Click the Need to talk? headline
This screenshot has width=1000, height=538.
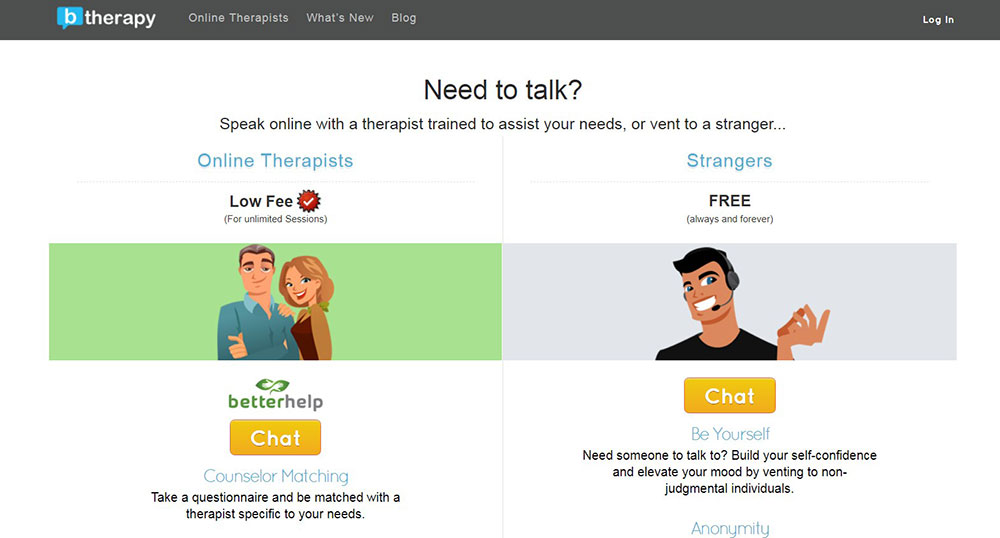click(503, 90)
